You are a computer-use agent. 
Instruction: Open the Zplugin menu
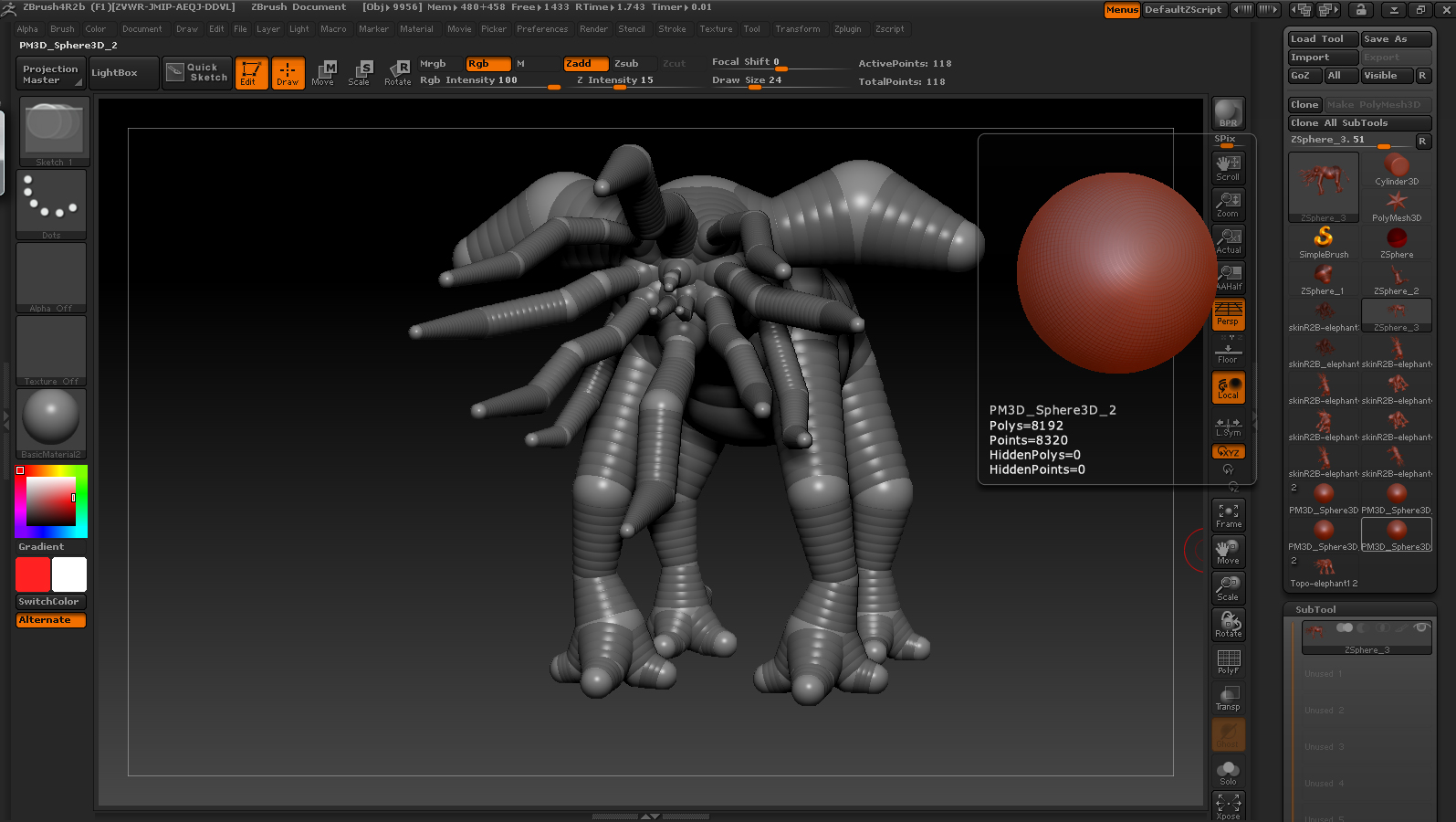point(847,29)
